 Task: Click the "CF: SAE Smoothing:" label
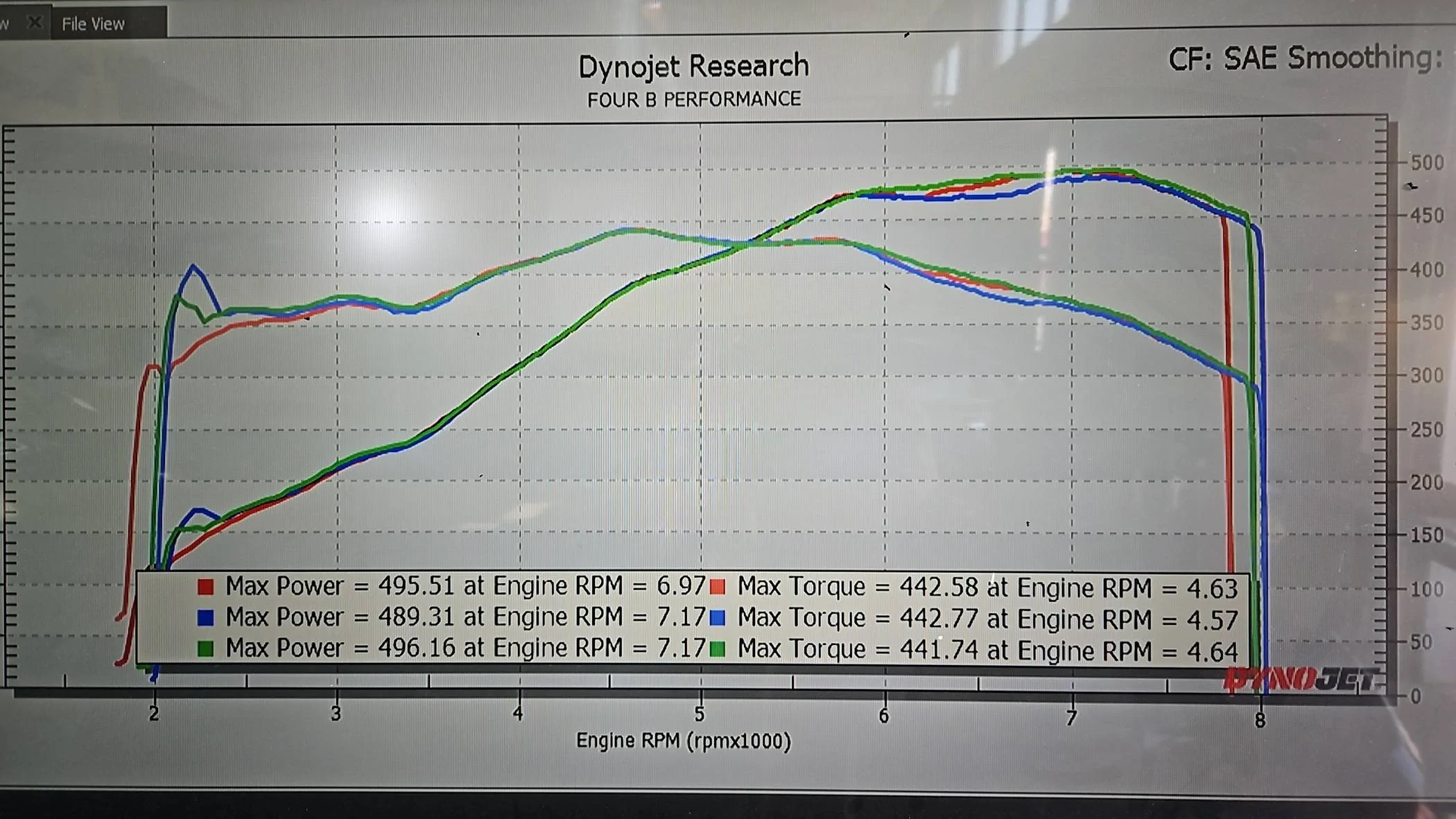click(1306, 58)
